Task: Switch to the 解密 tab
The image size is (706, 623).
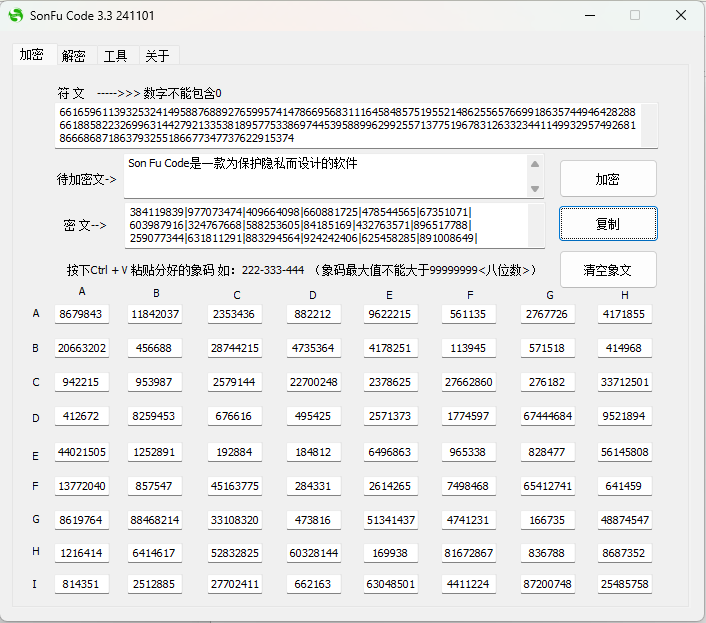Action: coord(73,56)
